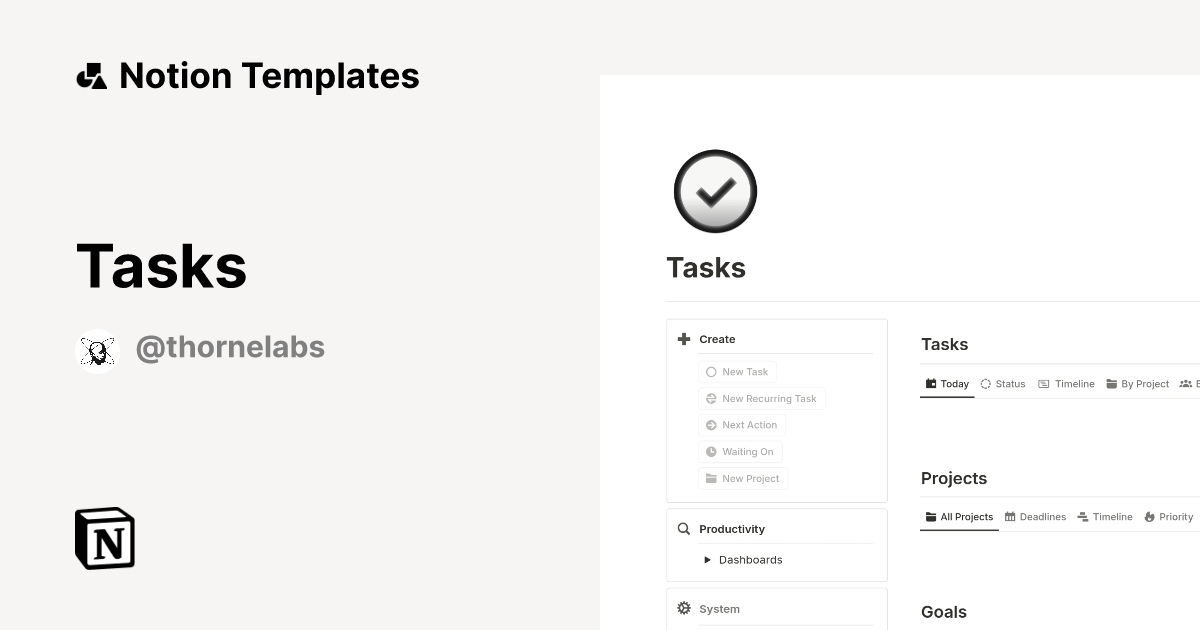
Task: Click the Notion Templates logo icon
Action: pyautogui.click(x=92, y=75)
